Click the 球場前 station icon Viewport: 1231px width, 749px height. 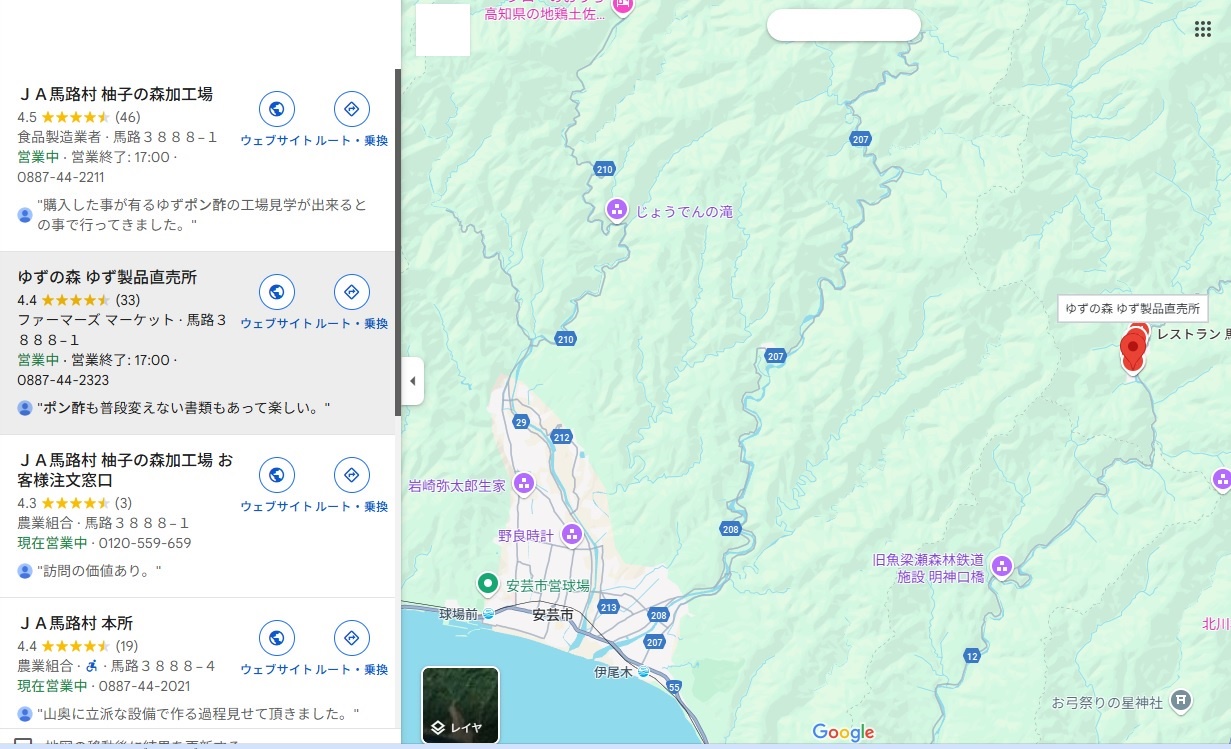[x=488, y=614]
